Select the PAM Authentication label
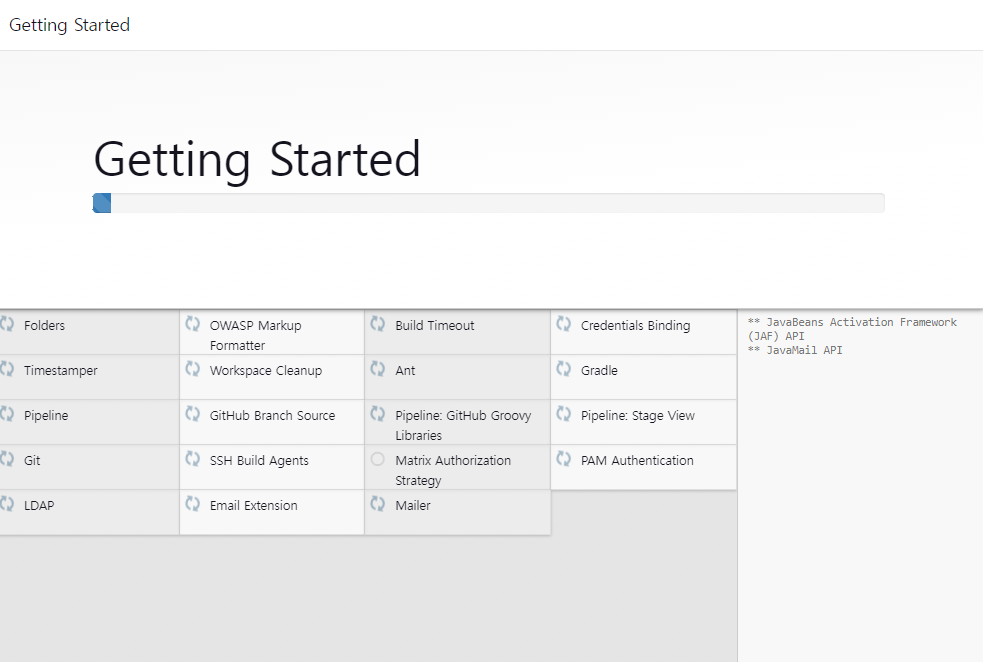983x662 pixels. point(637,461)
